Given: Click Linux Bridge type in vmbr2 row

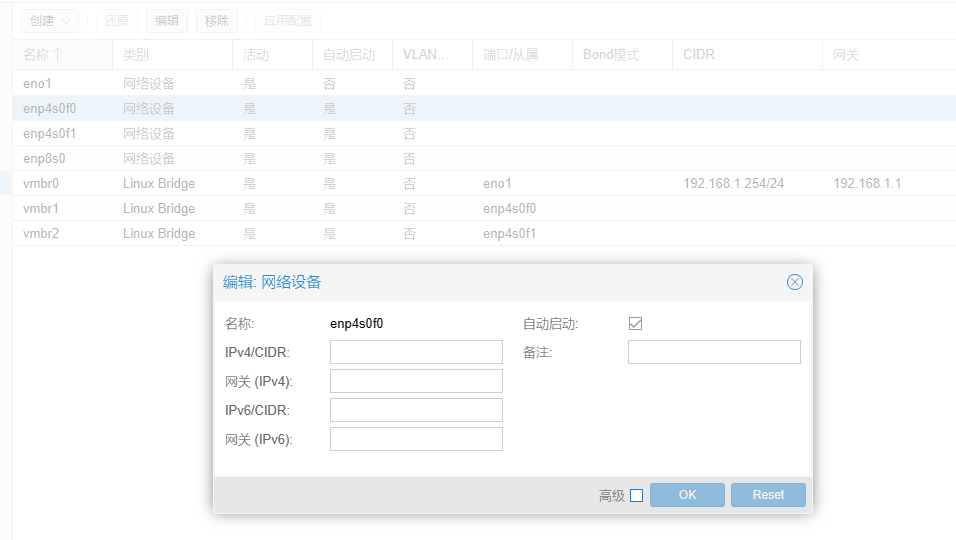Looking at the screenshot, I should (159, 233).
